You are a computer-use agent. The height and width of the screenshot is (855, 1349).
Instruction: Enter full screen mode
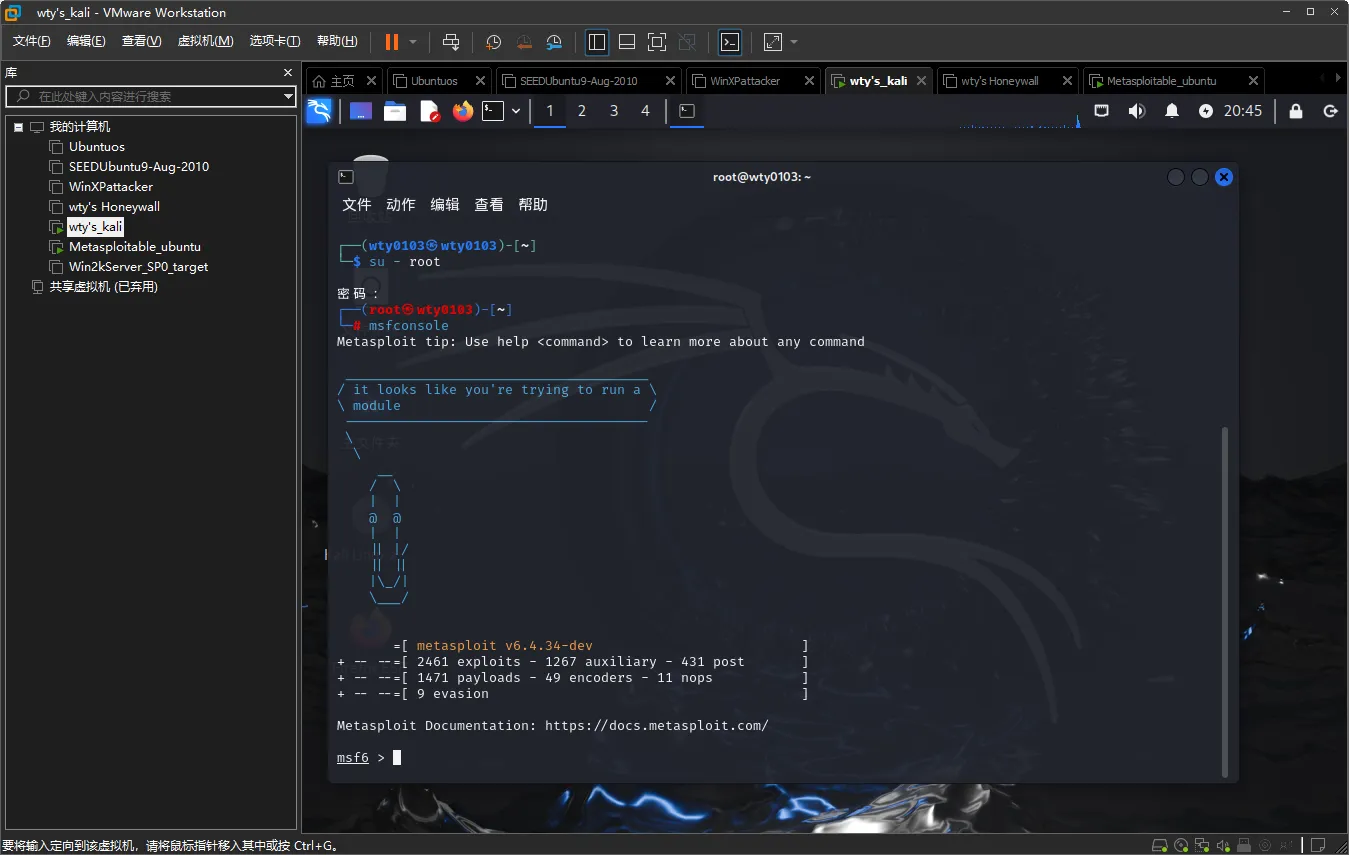657,42
